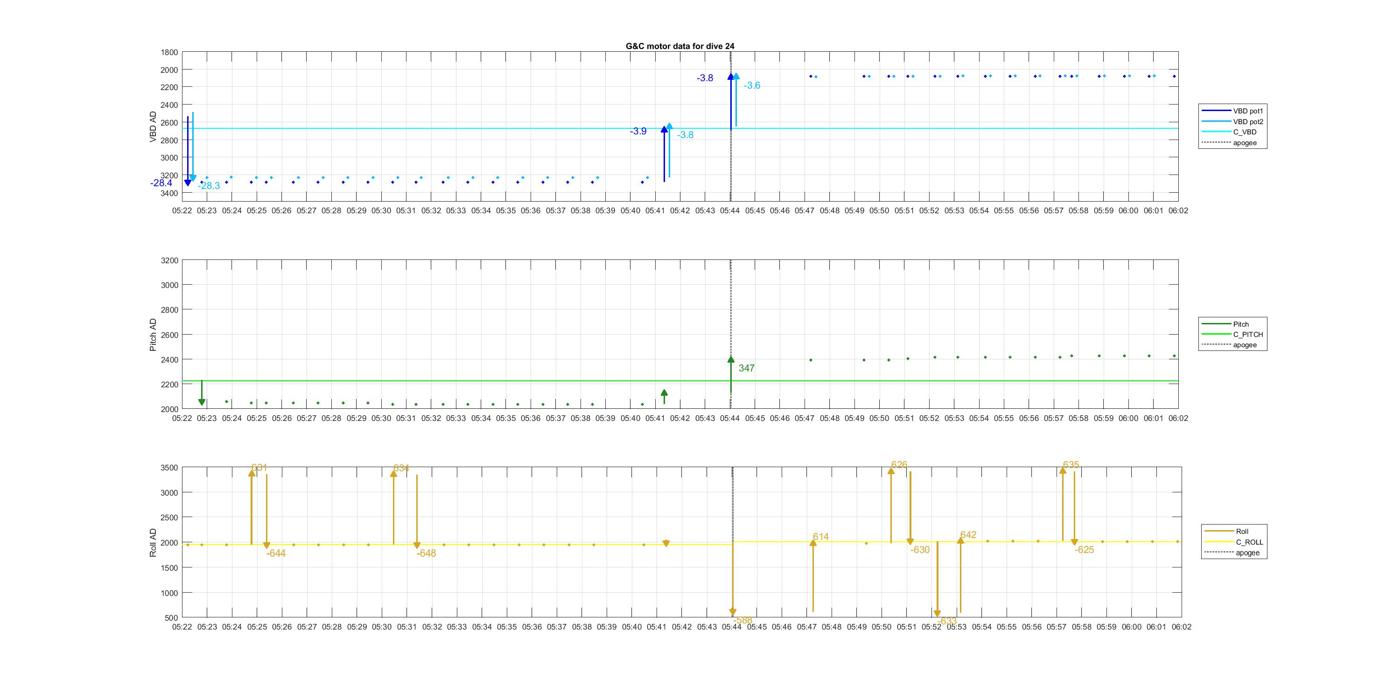The width and height of the screenshot is (1400, 693).
Task: Click "05:47" under the Roll plot
Action: tap(807, 627)
